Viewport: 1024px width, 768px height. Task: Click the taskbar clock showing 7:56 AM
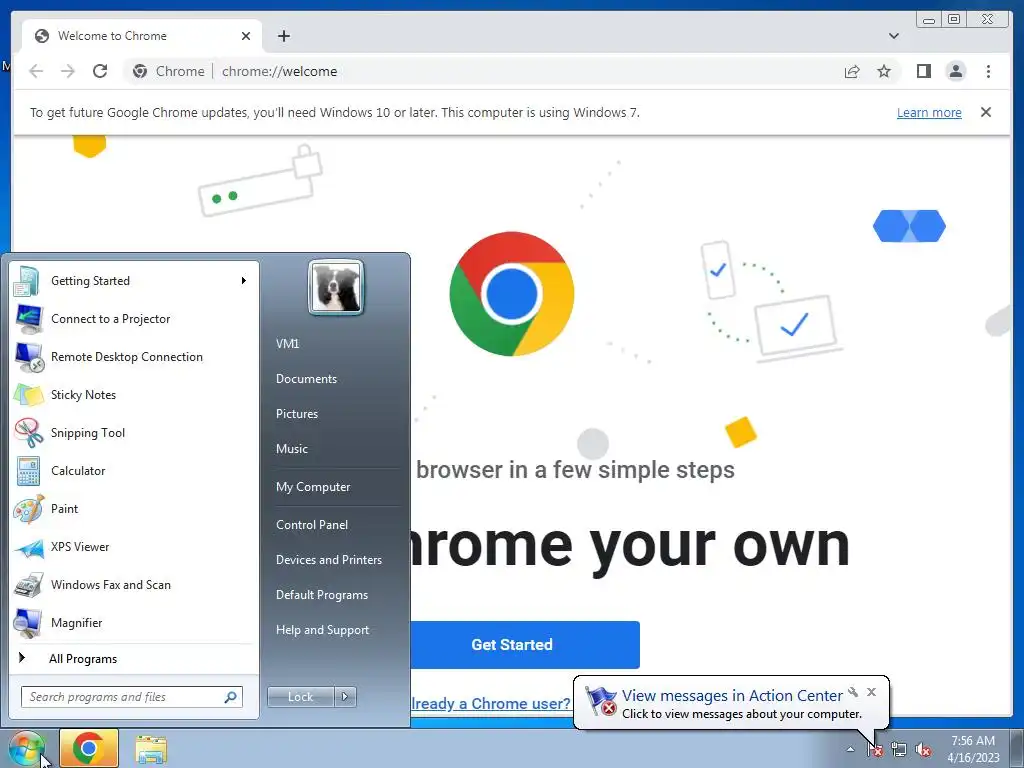coord(973,749)
